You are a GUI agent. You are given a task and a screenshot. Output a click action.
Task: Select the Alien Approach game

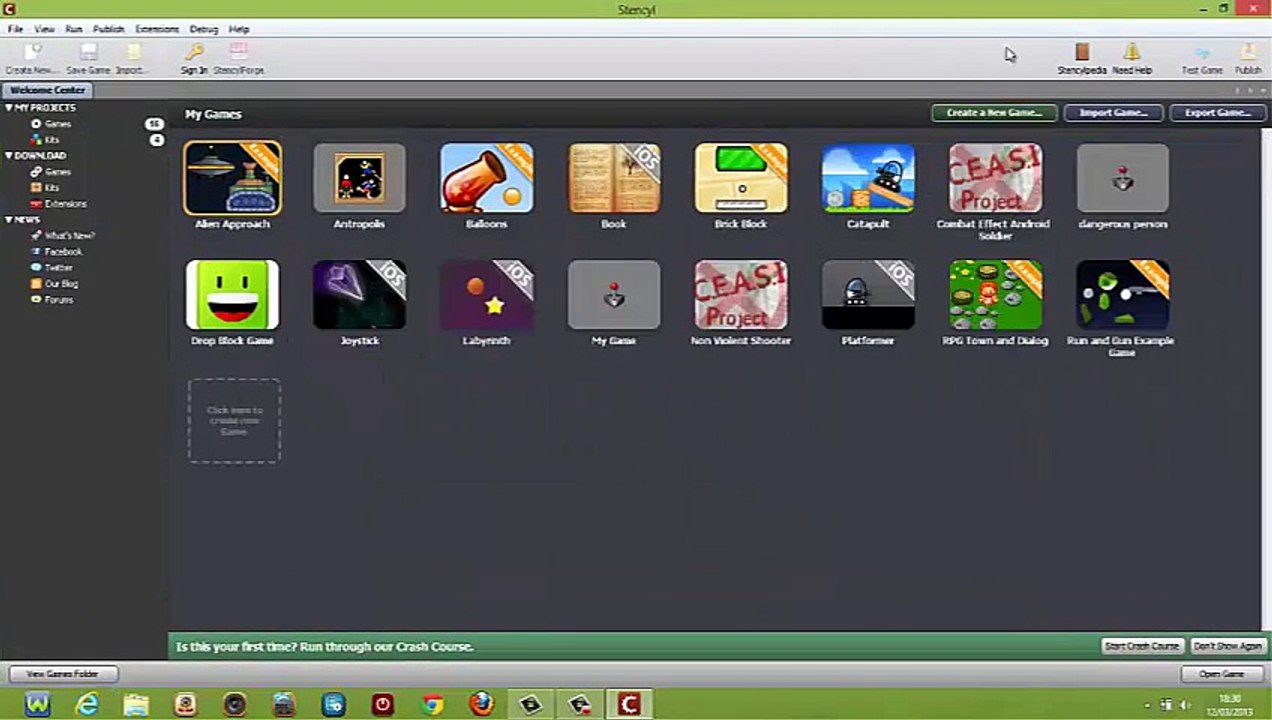point(232,178)
